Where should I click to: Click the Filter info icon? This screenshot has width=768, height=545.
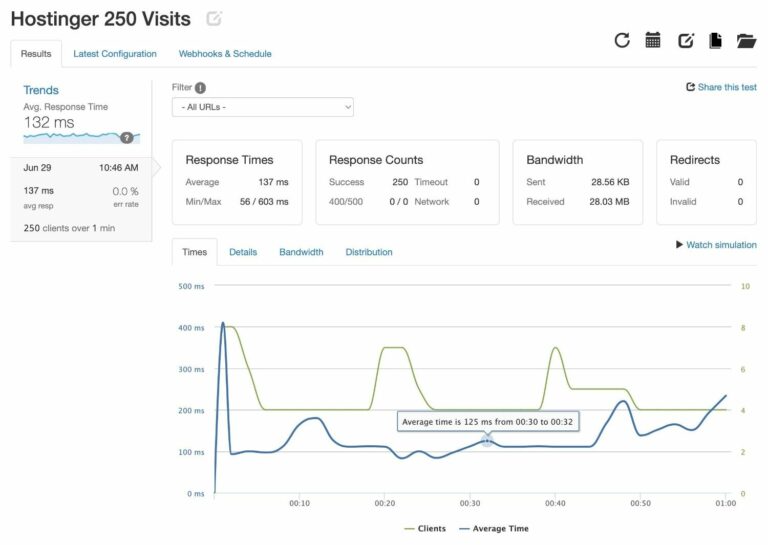click(201, 88)
